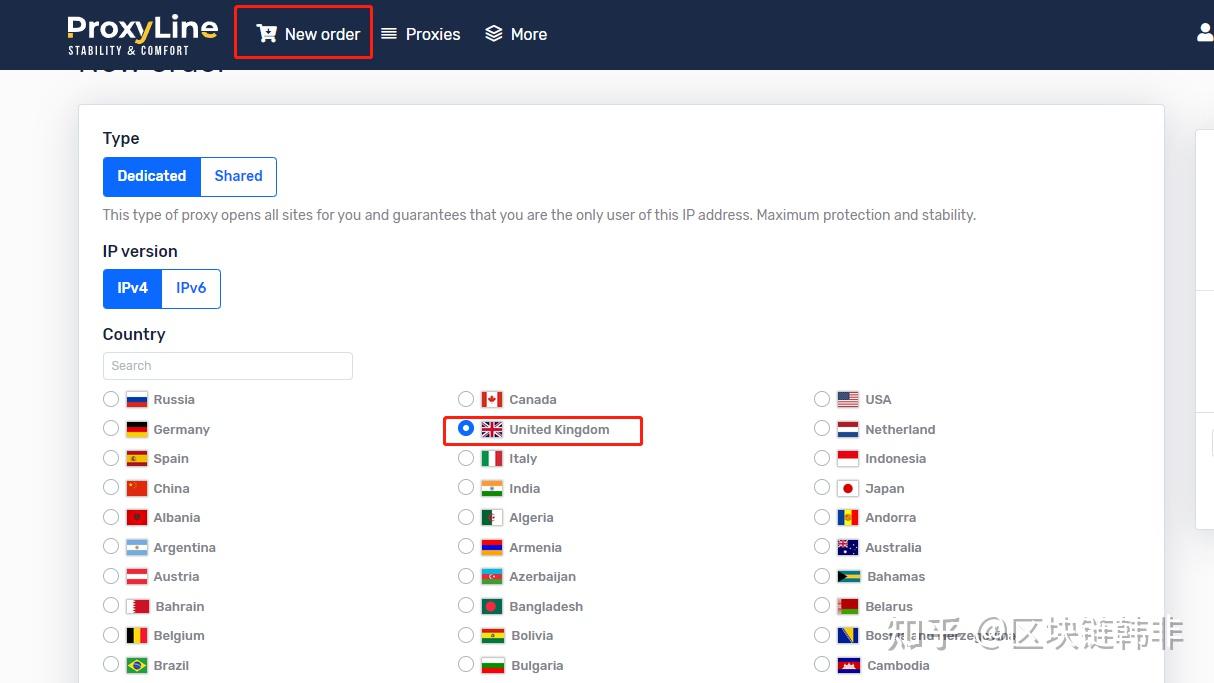
Task: Click the China flag icon
Action: pyautogui.click(x=137, y=488)
